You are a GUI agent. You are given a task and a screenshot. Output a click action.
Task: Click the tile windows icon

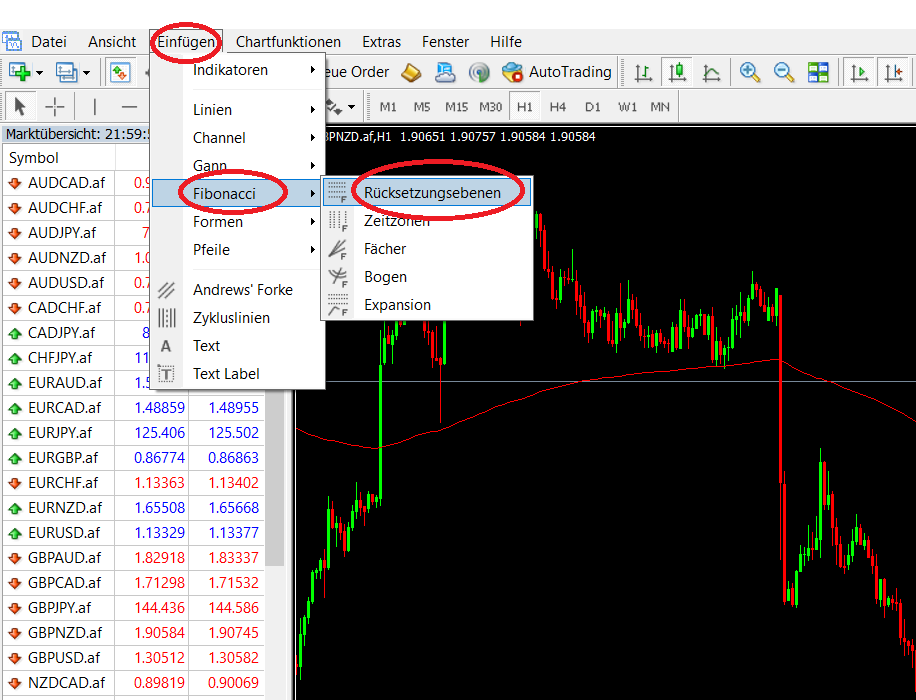coord(819,72)
